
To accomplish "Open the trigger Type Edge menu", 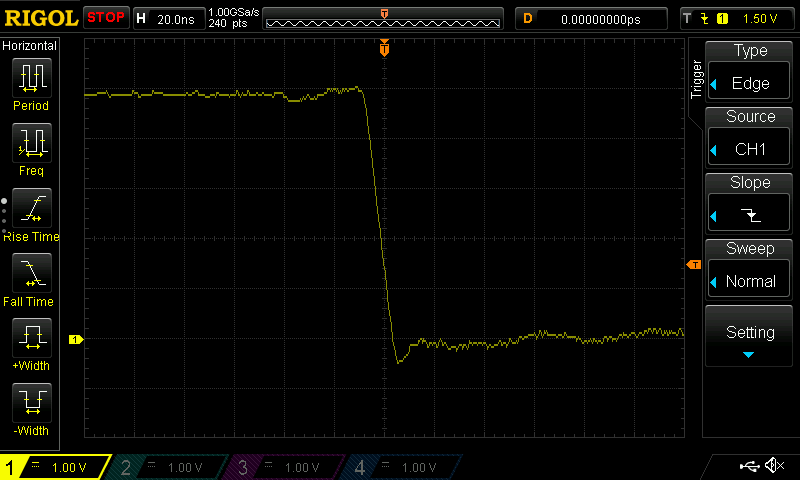I will coord(750,72).
